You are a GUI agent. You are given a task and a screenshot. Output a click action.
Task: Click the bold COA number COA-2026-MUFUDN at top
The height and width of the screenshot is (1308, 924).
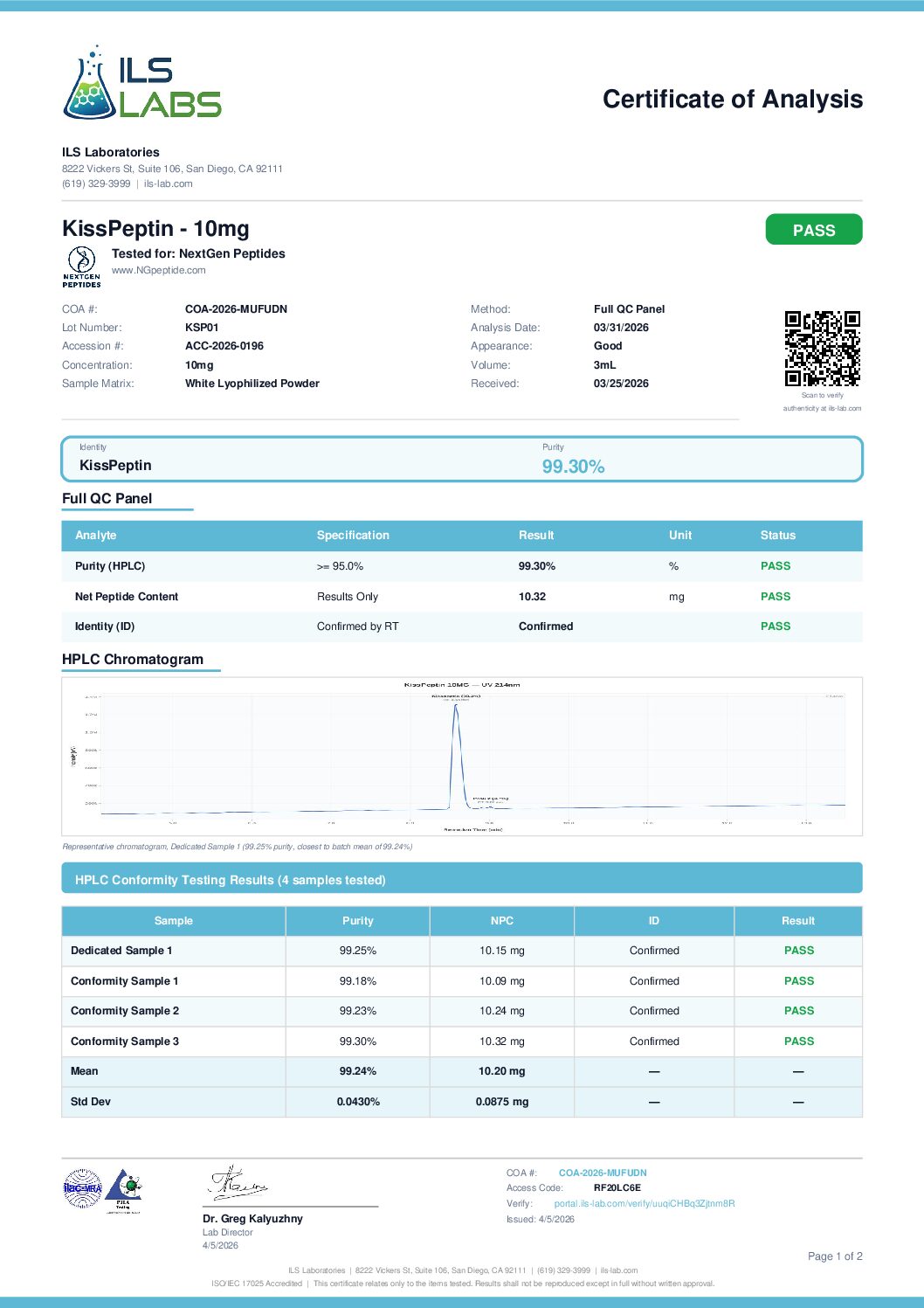pyautogui.click(x=236, y=309)
